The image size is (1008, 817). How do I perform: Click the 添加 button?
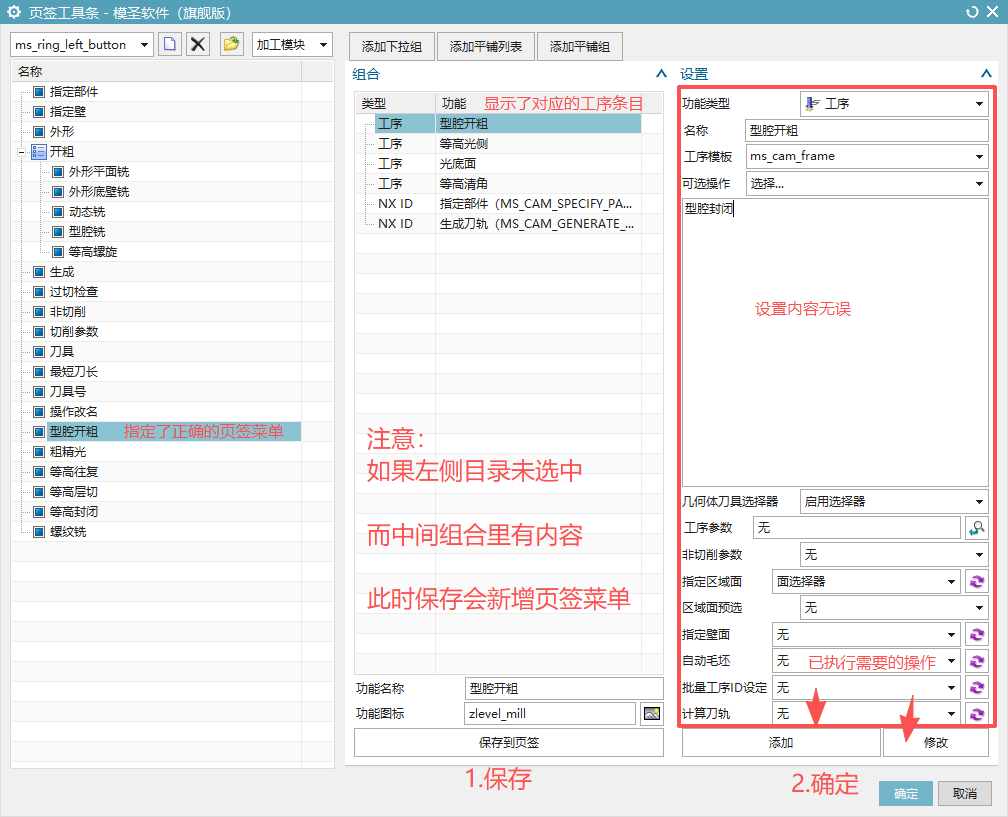pyautogui.click(x=781, y=742)
